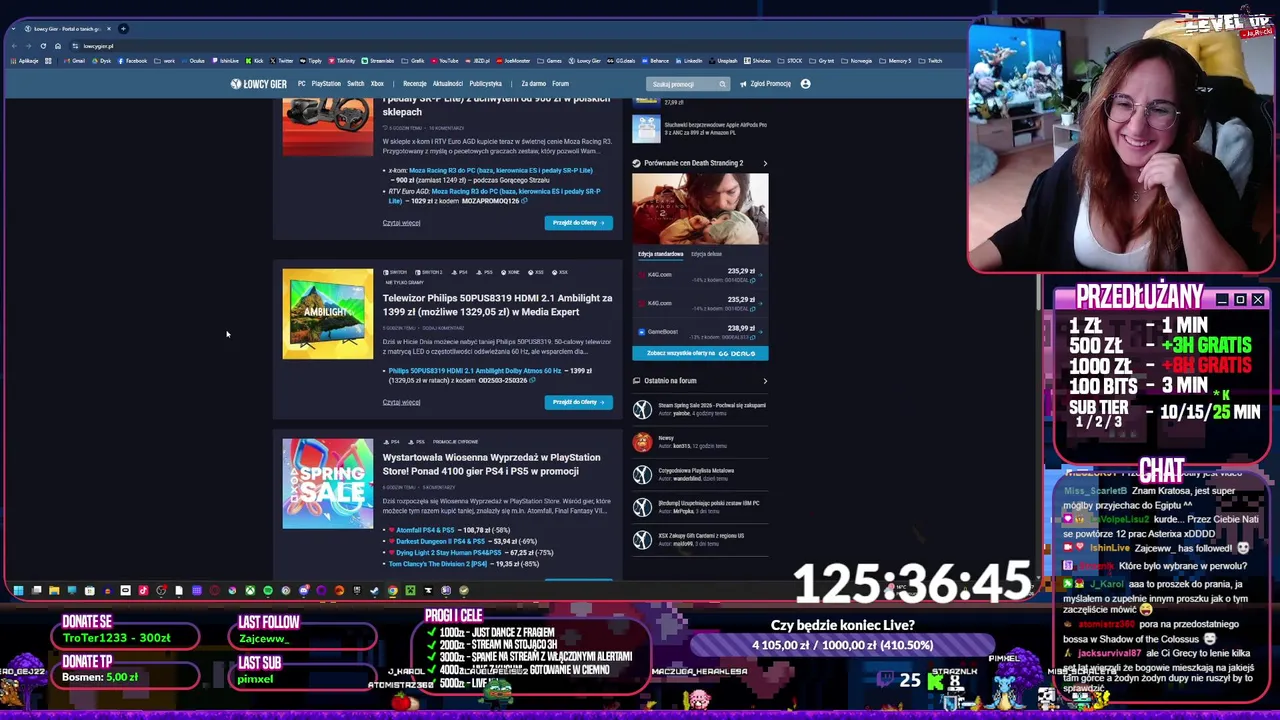Open the TikFinity bookmark
The width and height of the screenshot is (1280, 720).
click(x=342, y=61)
